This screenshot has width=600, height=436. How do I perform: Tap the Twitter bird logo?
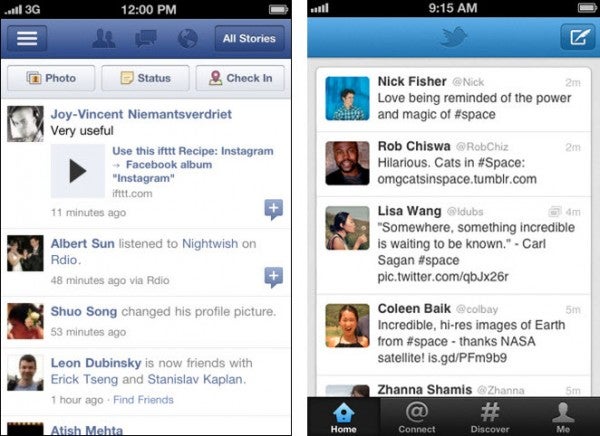(454, 37)
